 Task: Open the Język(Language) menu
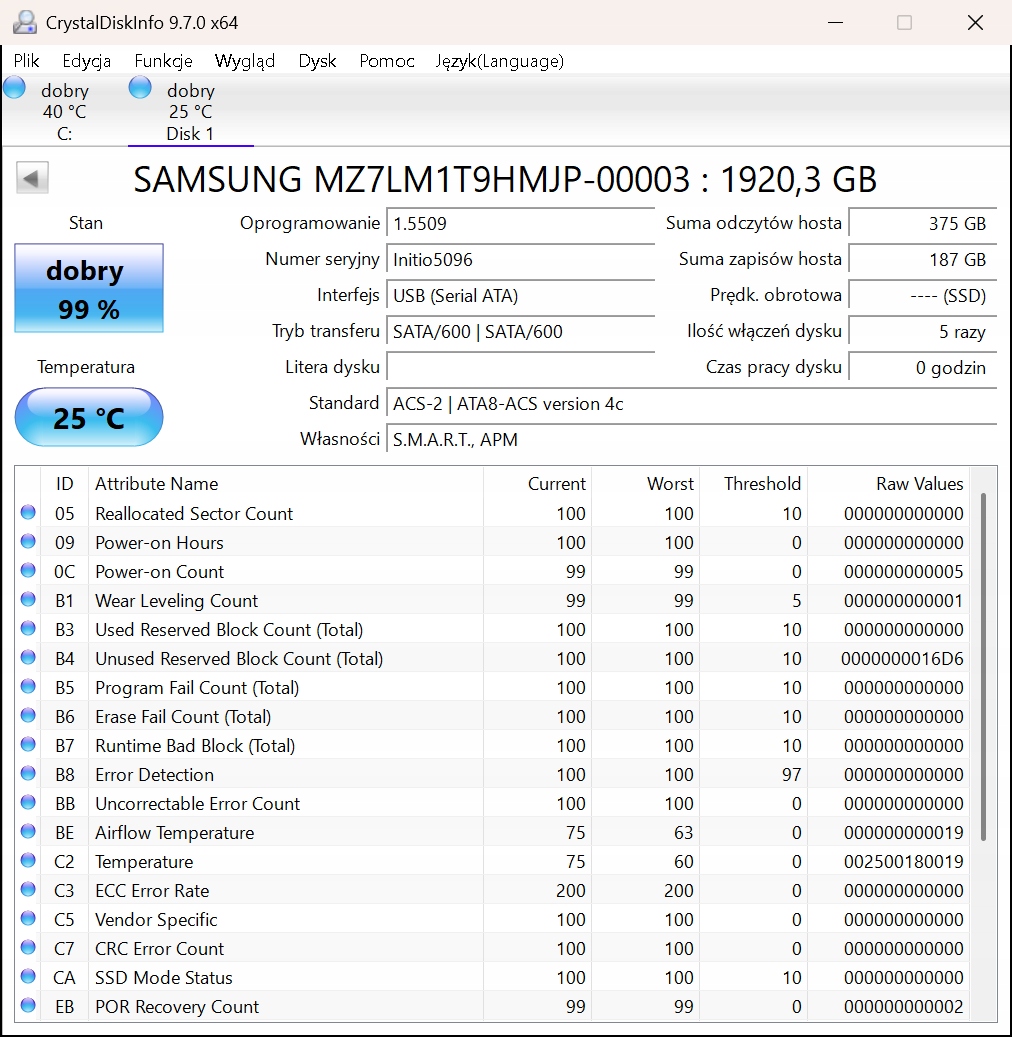[x=499, y=61]
